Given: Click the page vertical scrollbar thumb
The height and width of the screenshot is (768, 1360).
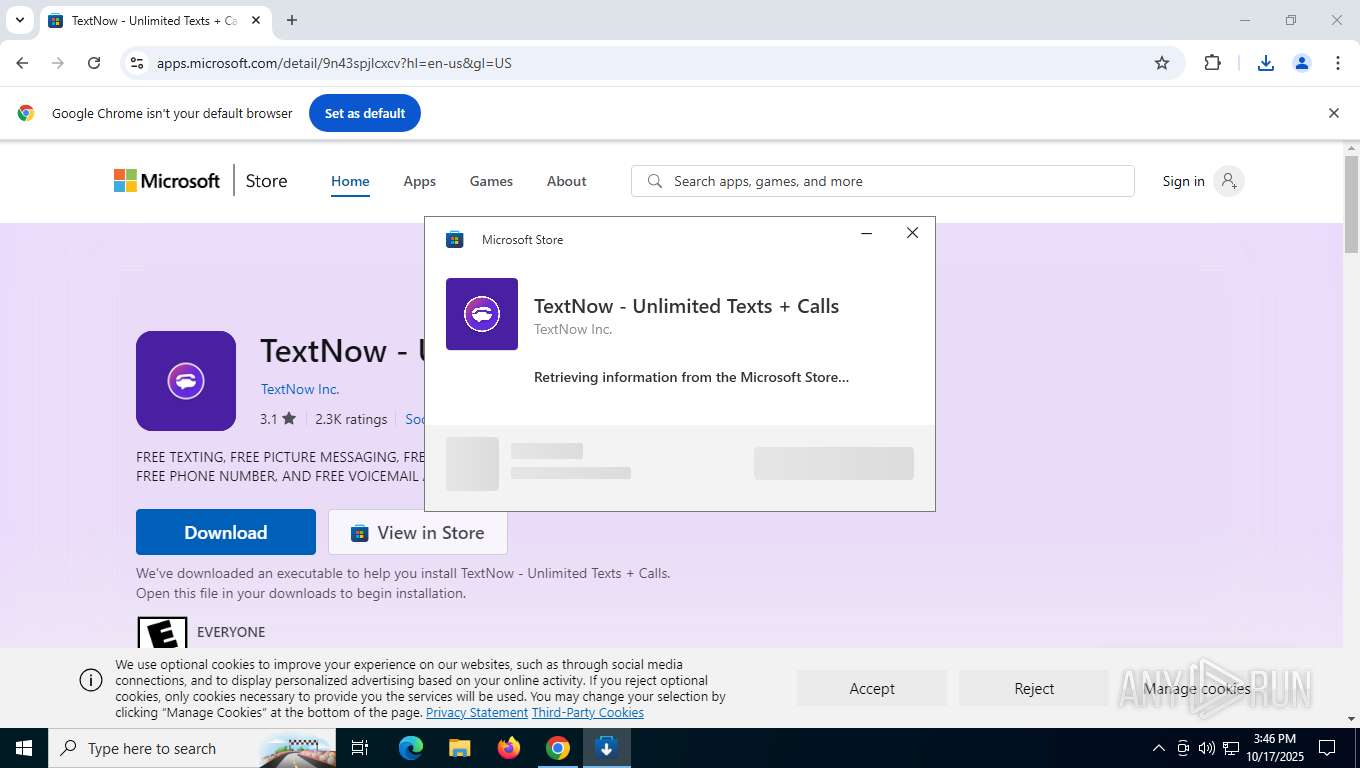Looking at the screenshot, I should (1351, 204).
